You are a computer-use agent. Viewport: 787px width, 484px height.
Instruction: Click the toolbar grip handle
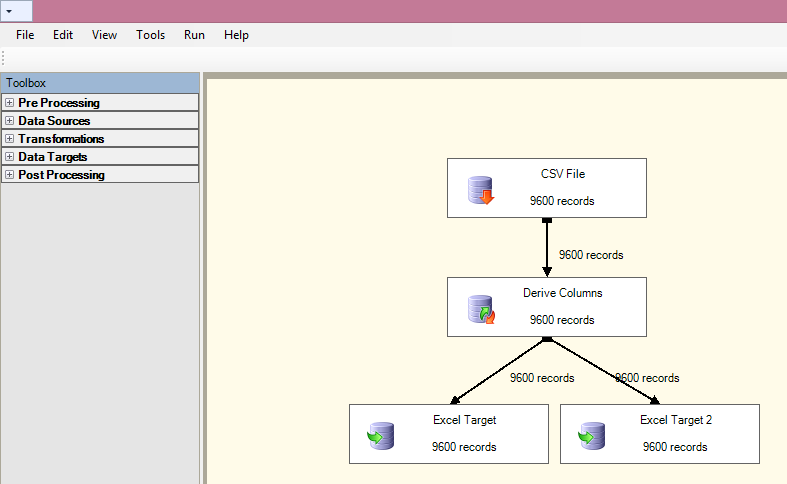point(4,59)
